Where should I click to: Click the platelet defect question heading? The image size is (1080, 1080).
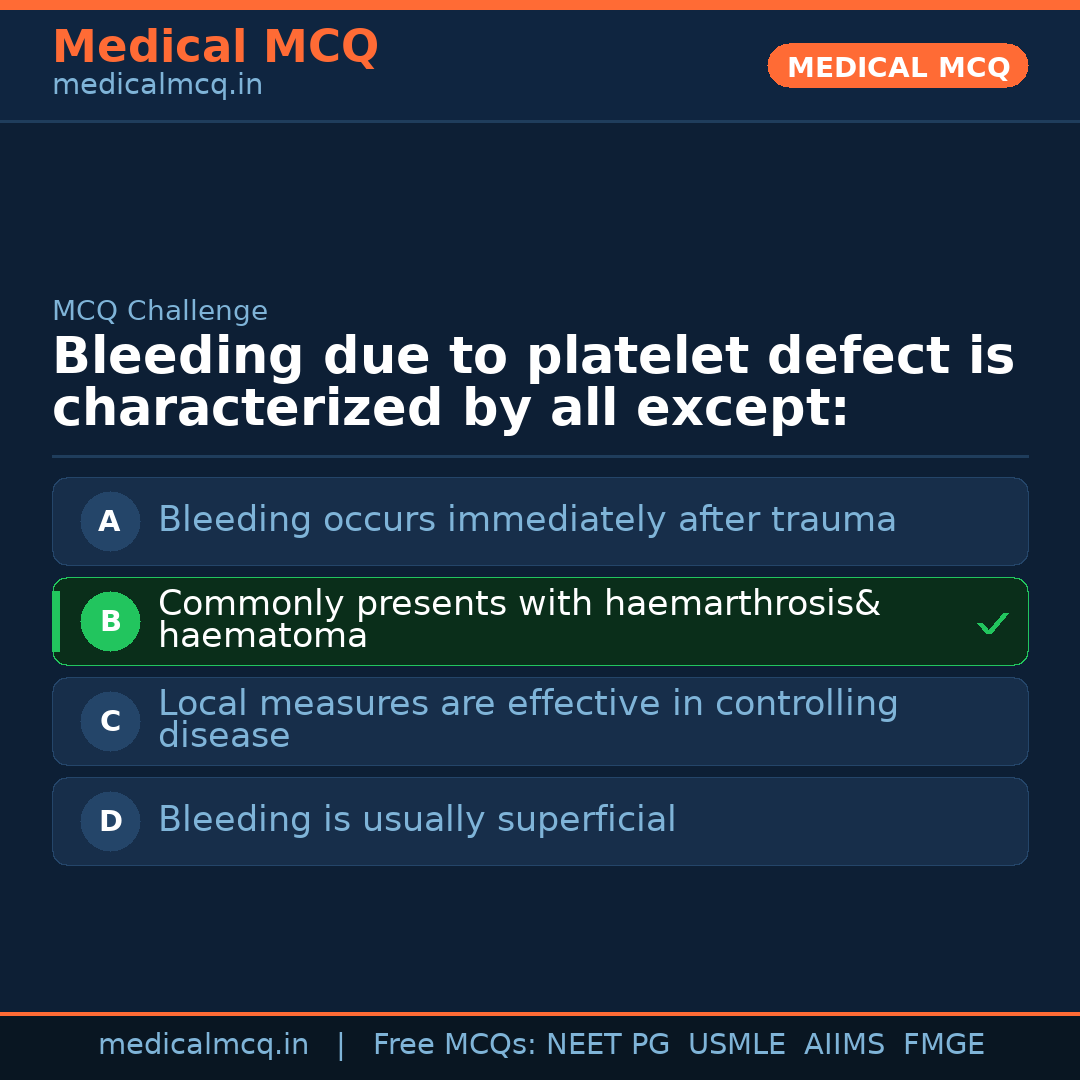[533, 382]
